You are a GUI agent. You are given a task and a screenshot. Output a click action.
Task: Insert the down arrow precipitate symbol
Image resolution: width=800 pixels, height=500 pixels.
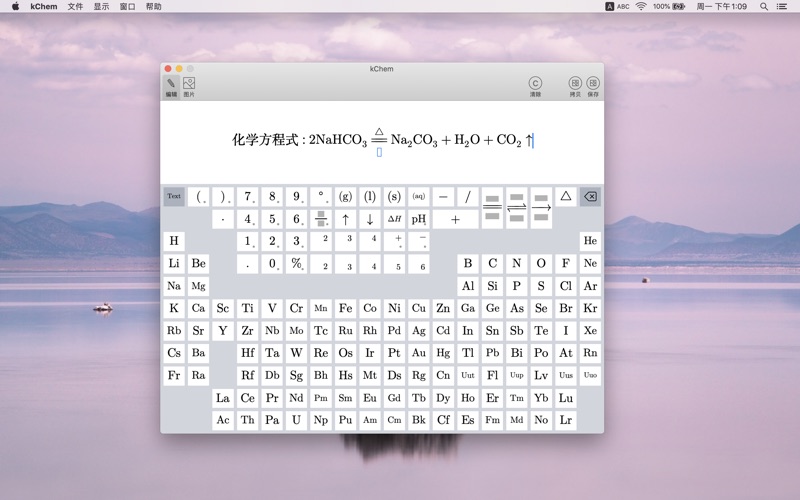point(370,219)
